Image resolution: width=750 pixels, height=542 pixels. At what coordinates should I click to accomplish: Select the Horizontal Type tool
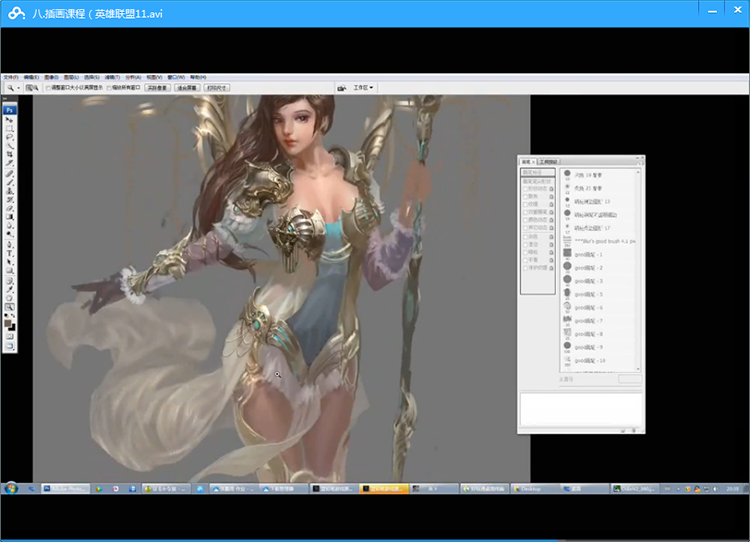(10, 253)
